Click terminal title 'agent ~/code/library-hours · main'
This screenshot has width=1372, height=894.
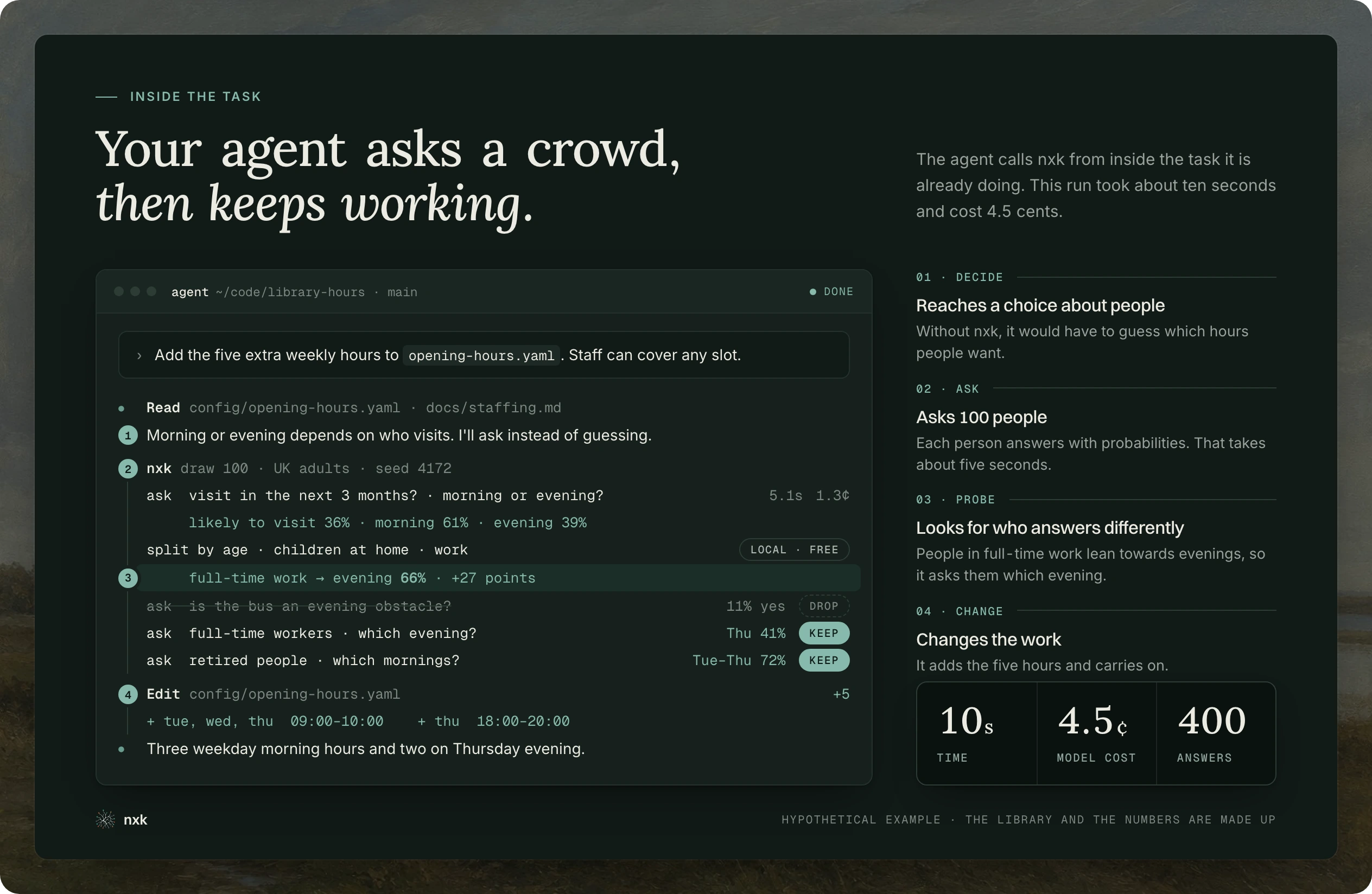294,292
